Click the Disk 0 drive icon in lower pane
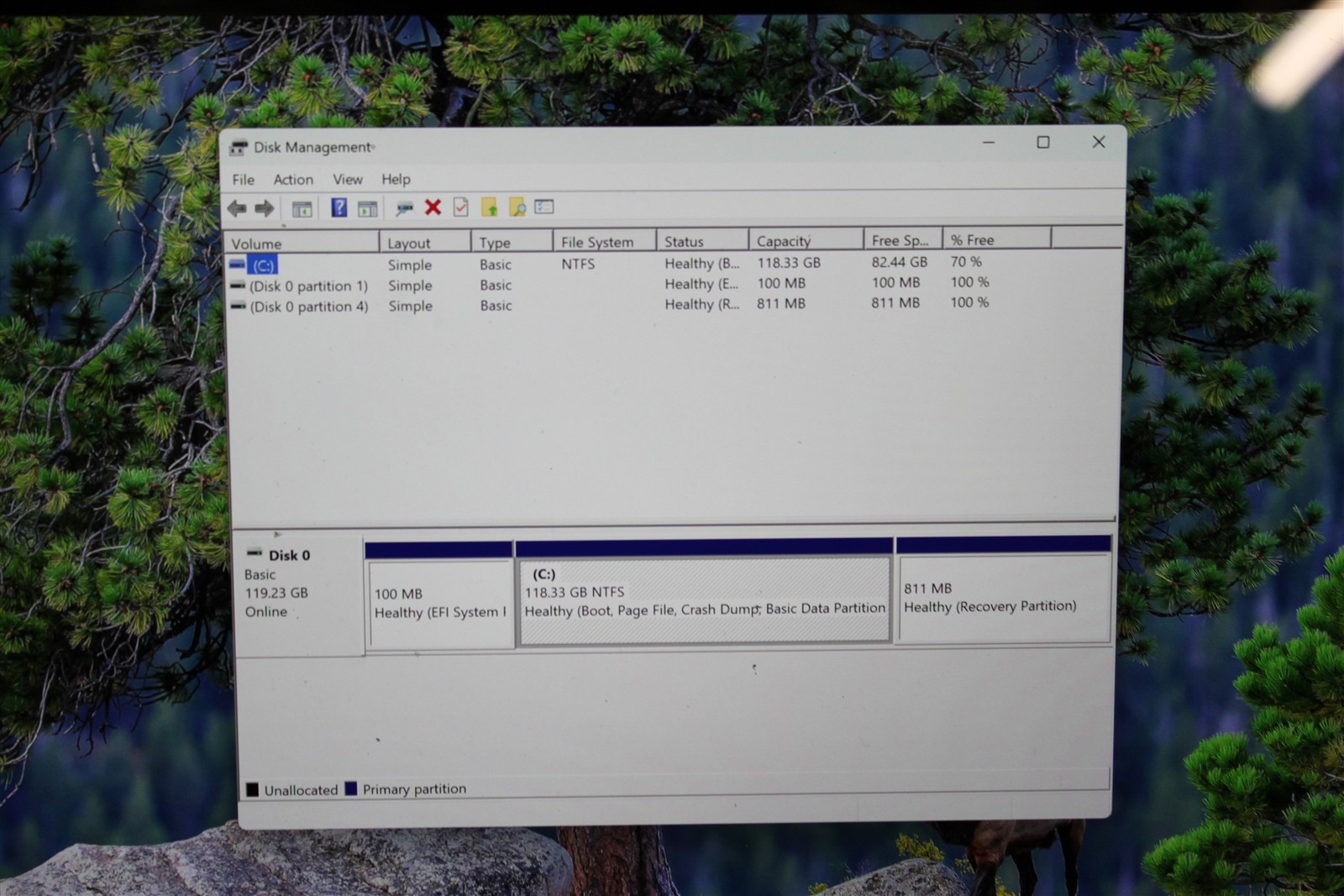Image resolution: width=1344 pixels, height=896 pixels. click(255, 553)
